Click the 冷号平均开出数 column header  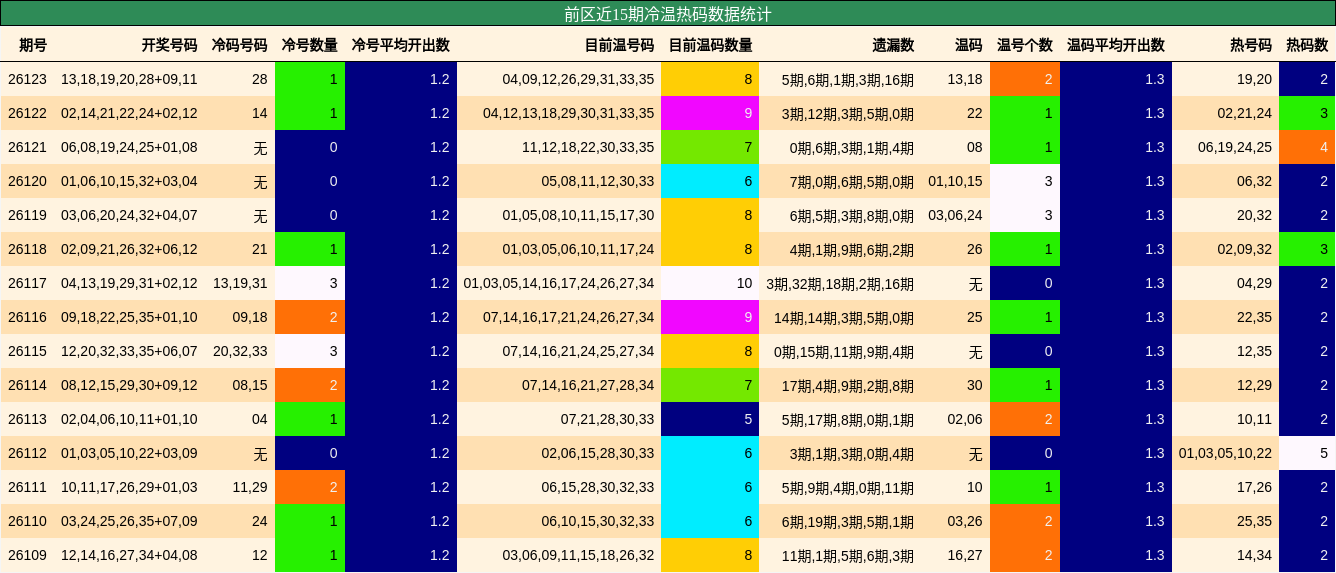pyautogui.click(x=400, y=45)
